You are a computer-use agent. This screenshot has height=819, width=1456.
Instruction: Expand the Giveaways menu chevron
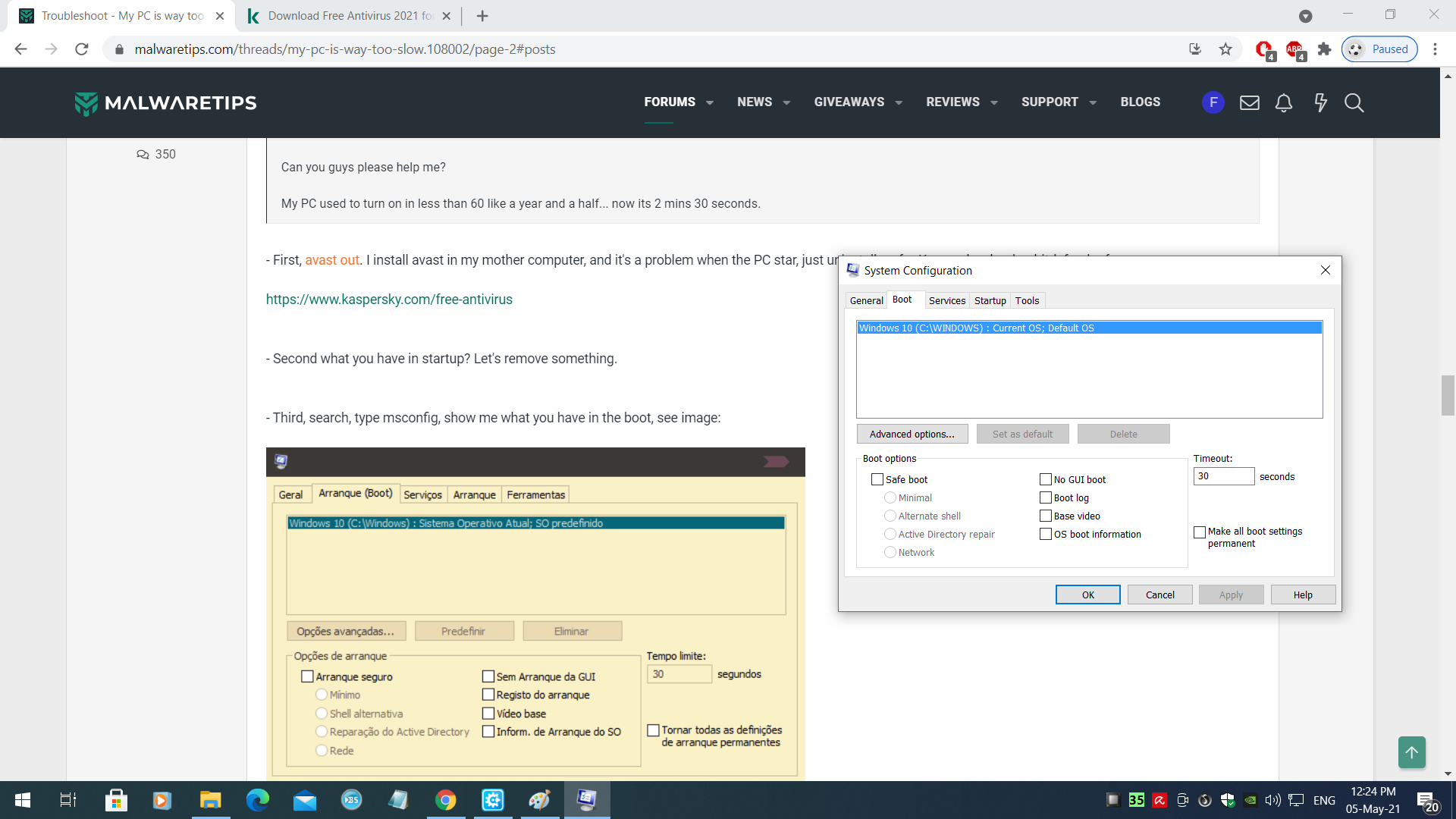coord(899,102)
